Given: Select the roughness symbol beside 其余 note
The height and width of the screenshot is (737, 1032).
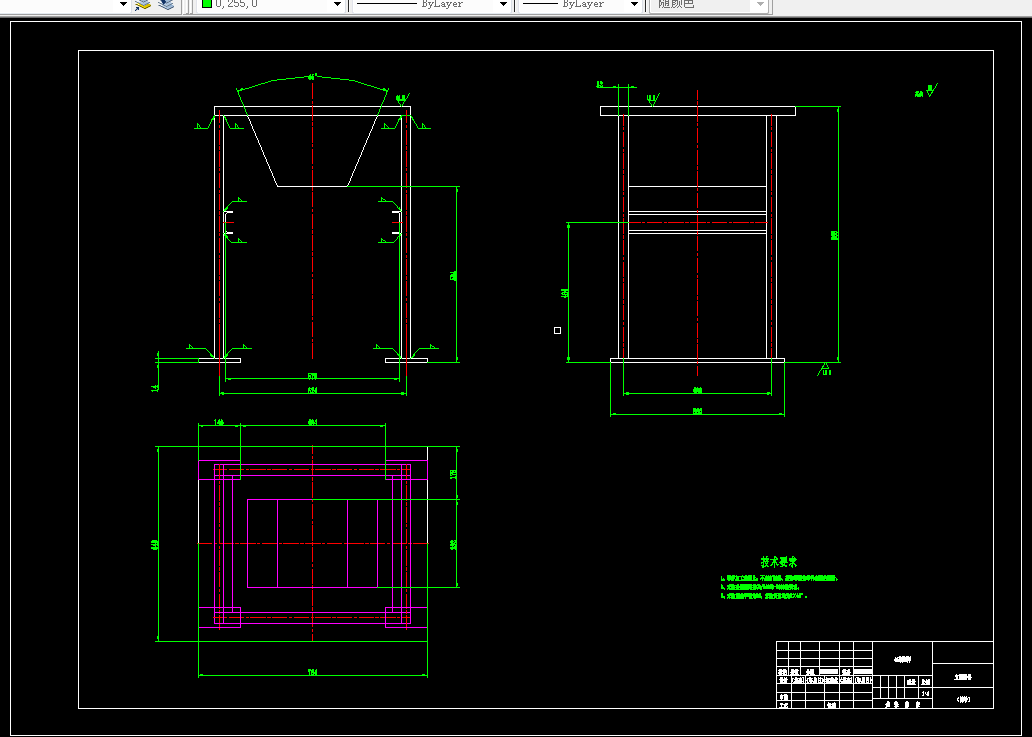Looking at the screenshot, I should coord(931,90).
